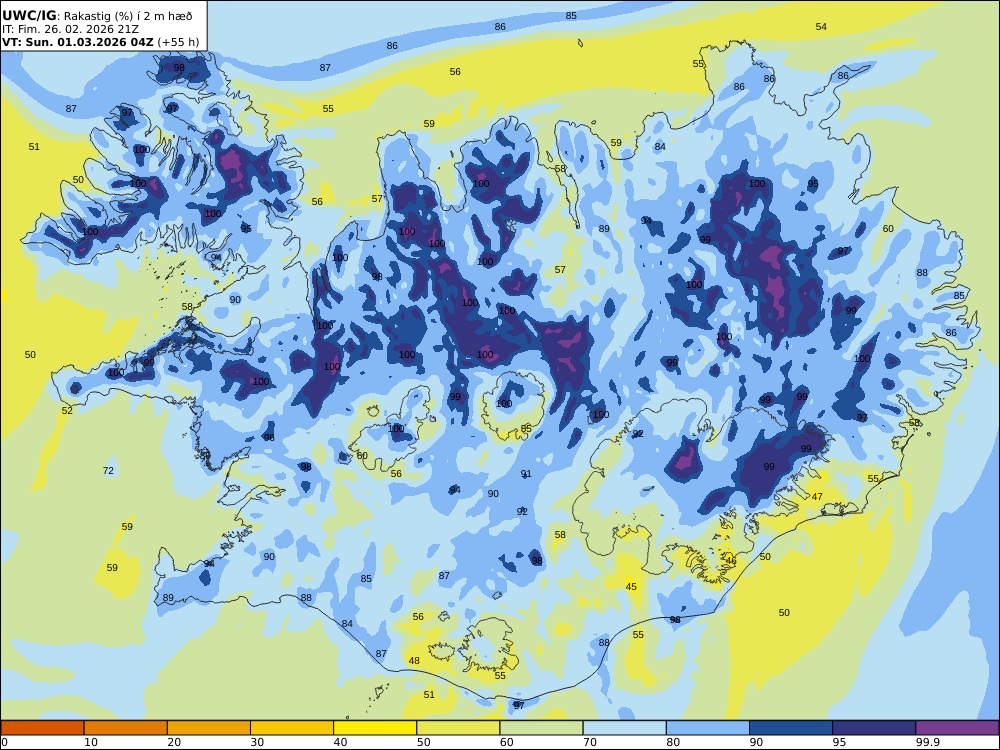The width and height of the screenshot is (1000, 750).
Task: Click the pale yellow 50–60 legend swatch
Action: click(x=458, y=728)
